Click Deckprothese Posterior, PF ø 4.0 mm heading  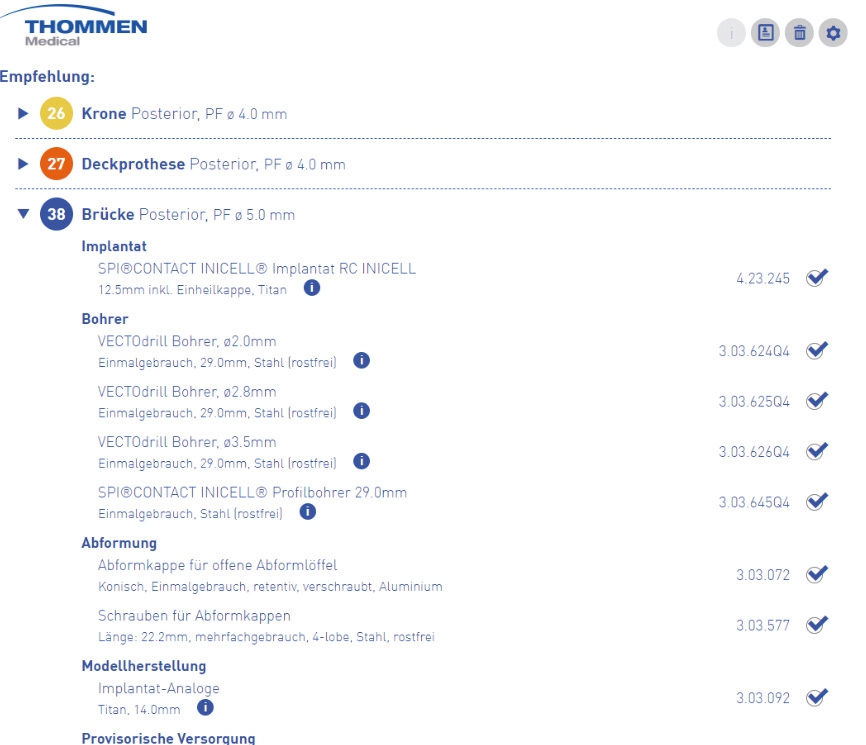[214, 164]
